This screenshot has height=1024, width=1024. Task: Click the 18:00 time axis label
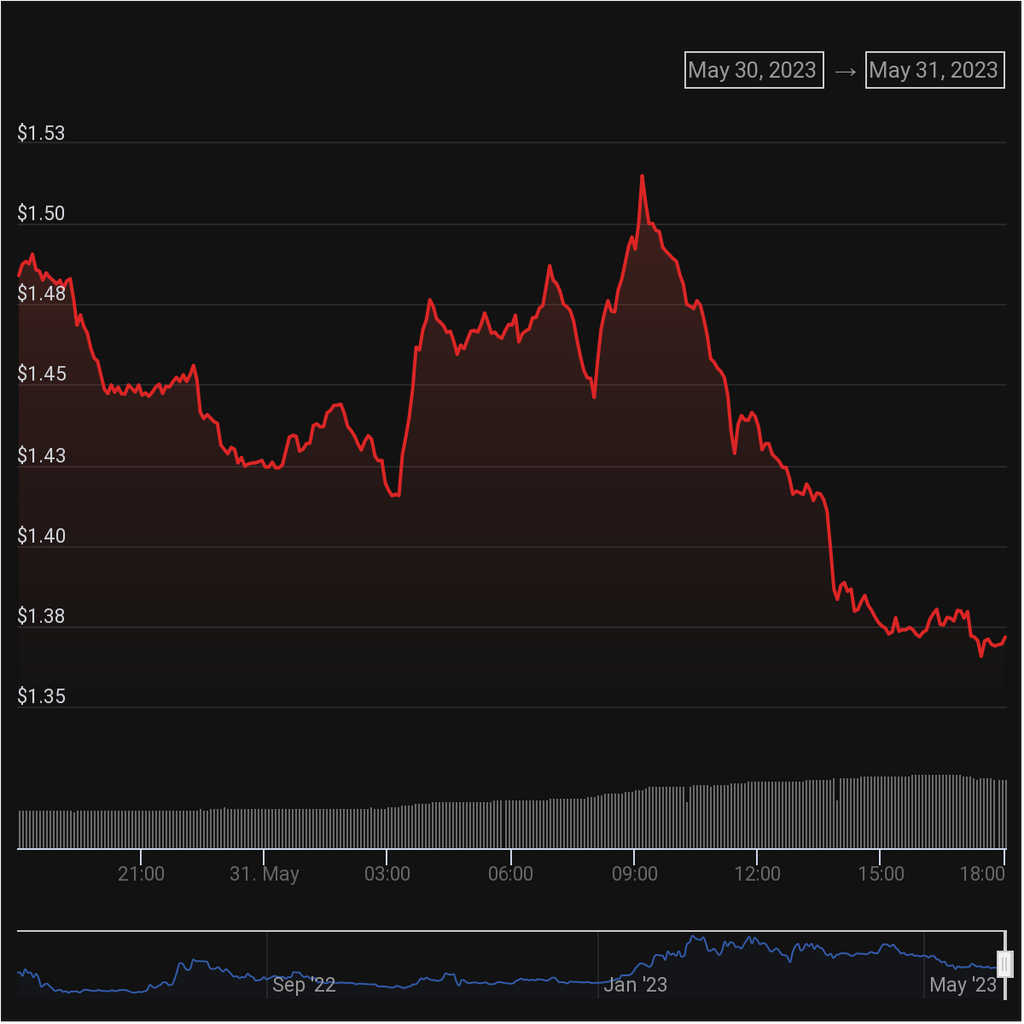click(x=982, y=874)
